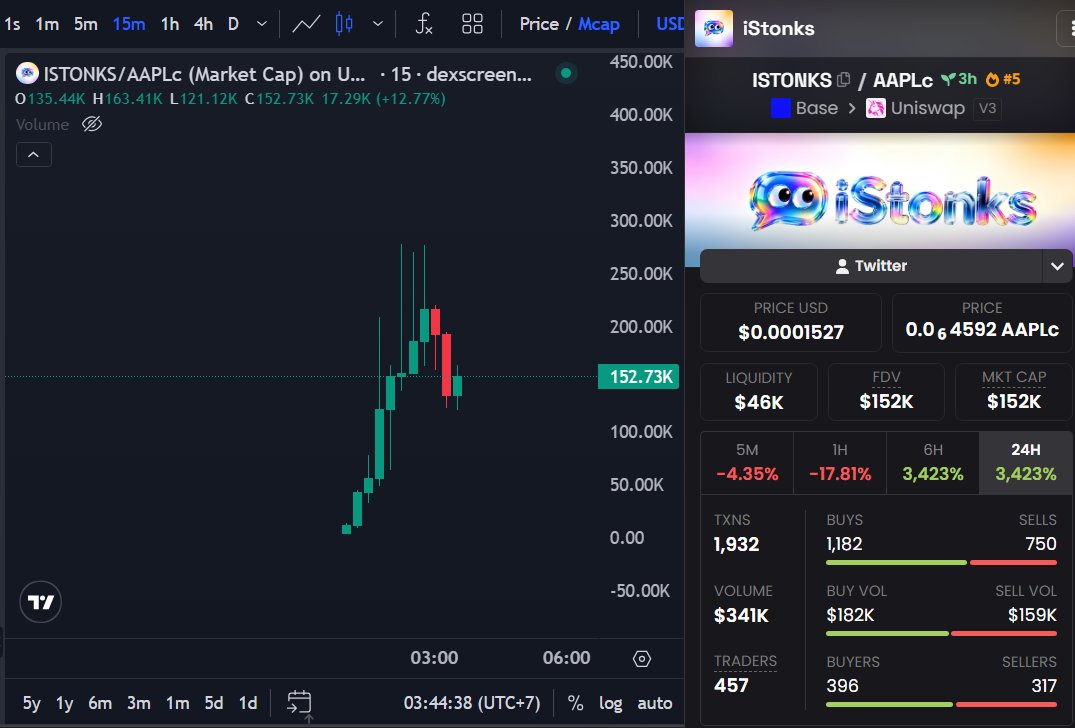Select the 1s timeframe
This screenshot has height=728, width=1075.
pyautogui.click(x=12, y=24)
